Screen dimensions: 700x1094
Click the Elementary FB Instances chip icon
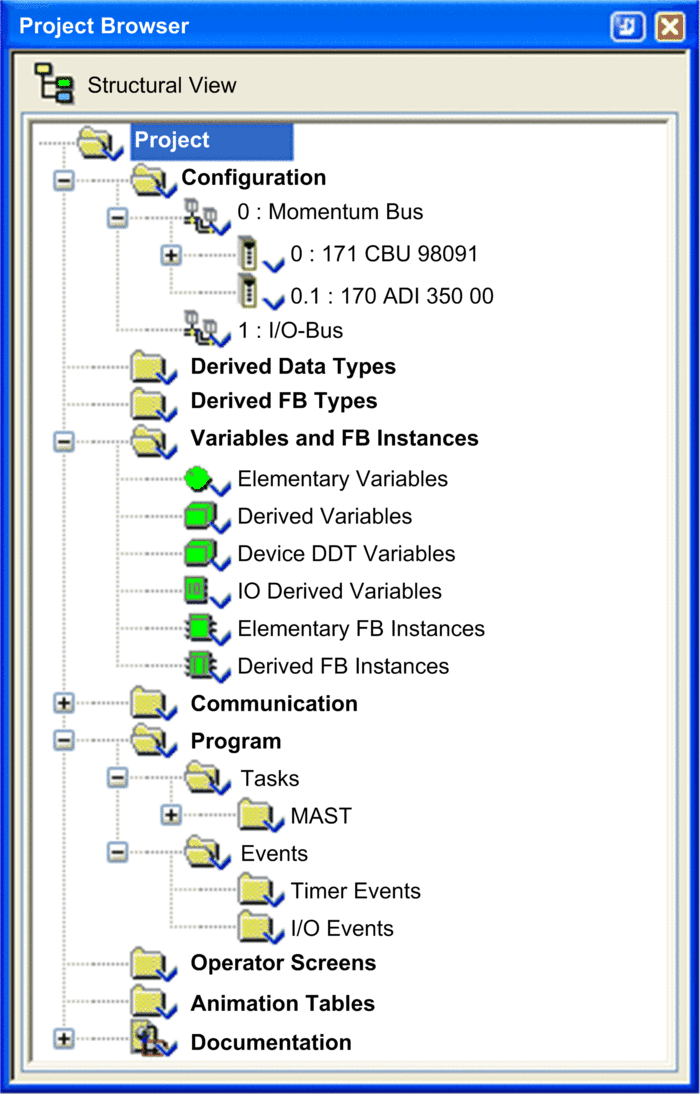coord(206,629)
